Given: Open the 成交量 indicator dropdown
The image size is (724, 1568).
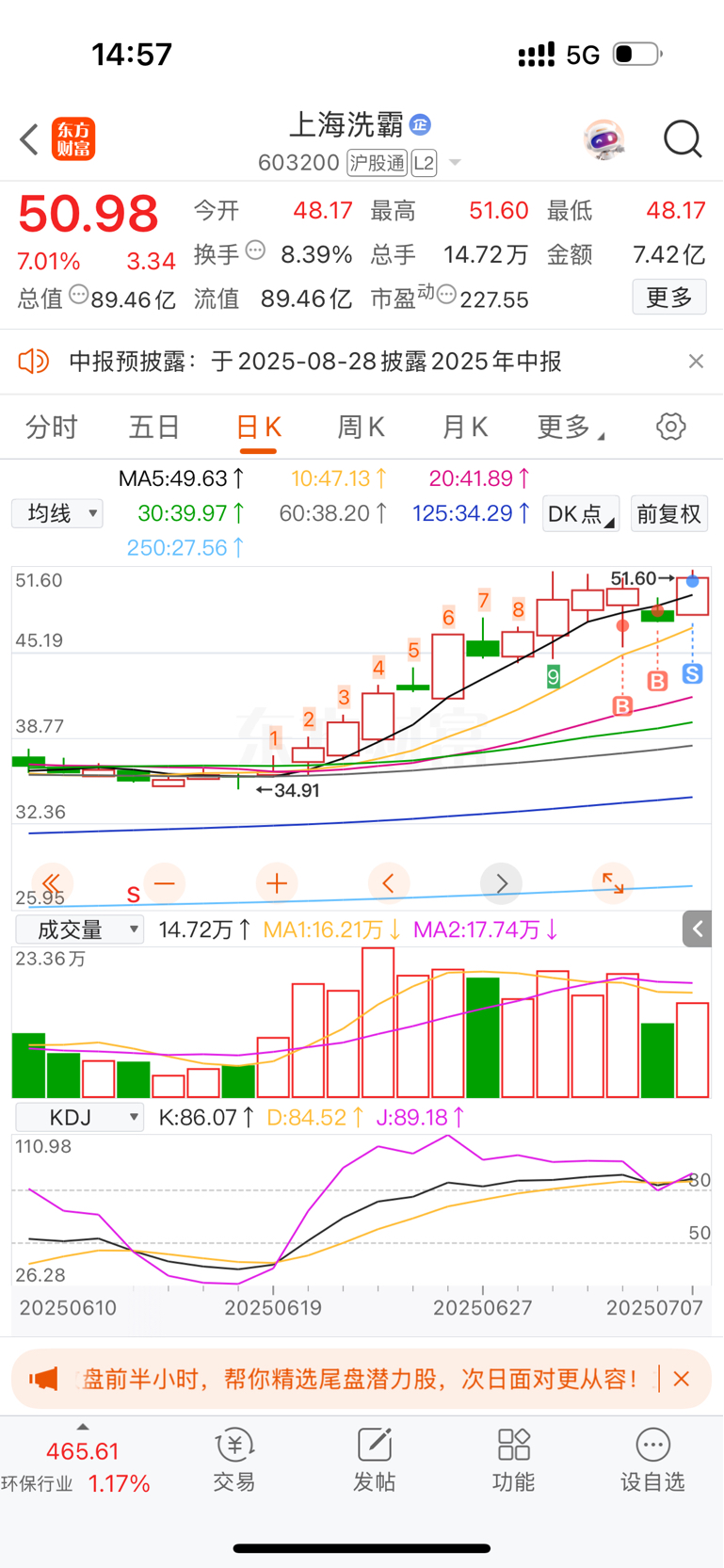Looking at the screenshot, I should [80, 929].
